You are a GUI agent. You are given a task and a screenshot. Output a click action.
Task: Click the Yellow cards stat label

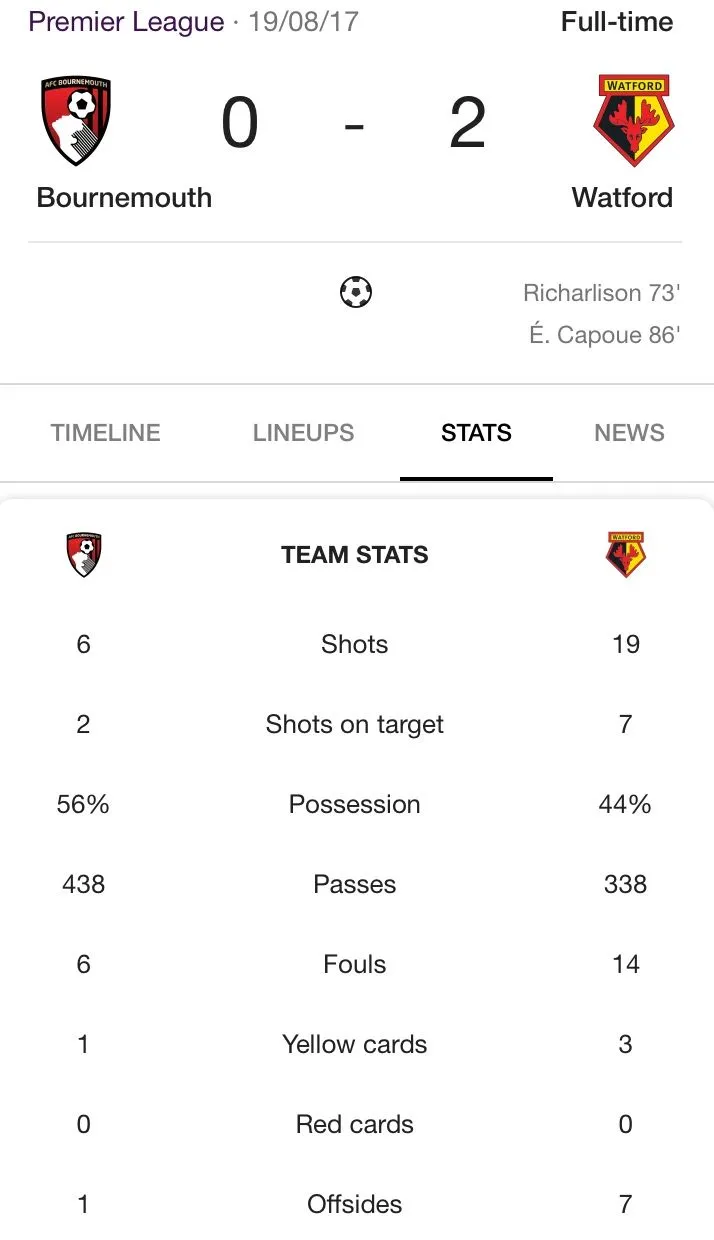(x=355, y=1044)
